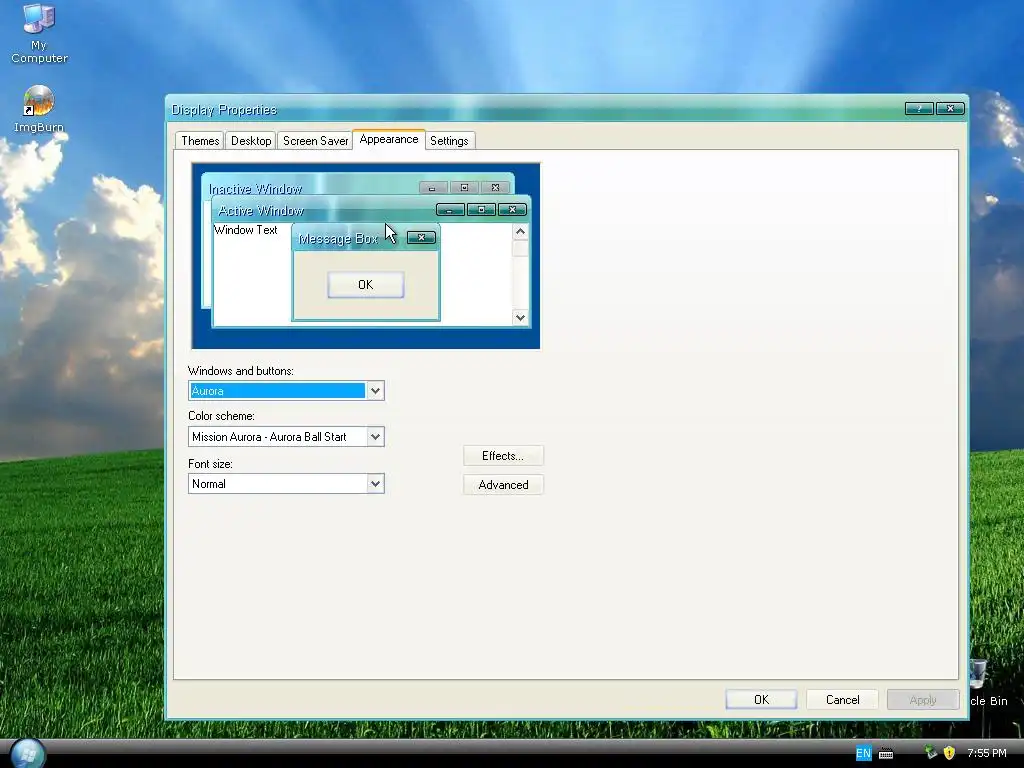The image size is (1024, 768).
Task: Click the preview Active Window maximize icon
Action: [481, 210]
